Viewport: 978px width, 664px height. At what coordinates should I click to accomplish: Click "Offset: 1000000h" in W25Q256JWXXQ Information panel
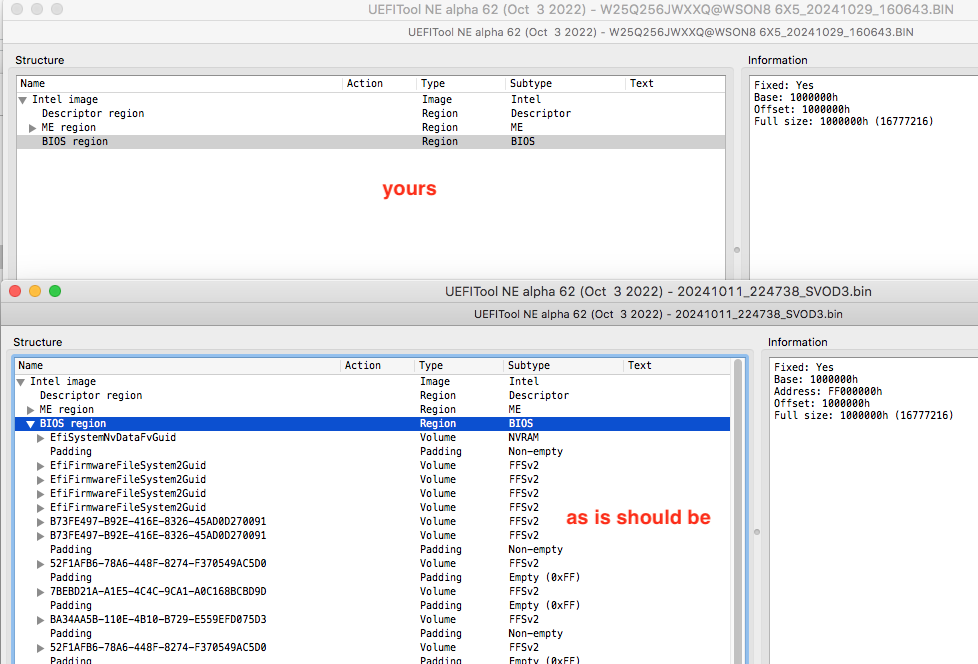[801, 109]
